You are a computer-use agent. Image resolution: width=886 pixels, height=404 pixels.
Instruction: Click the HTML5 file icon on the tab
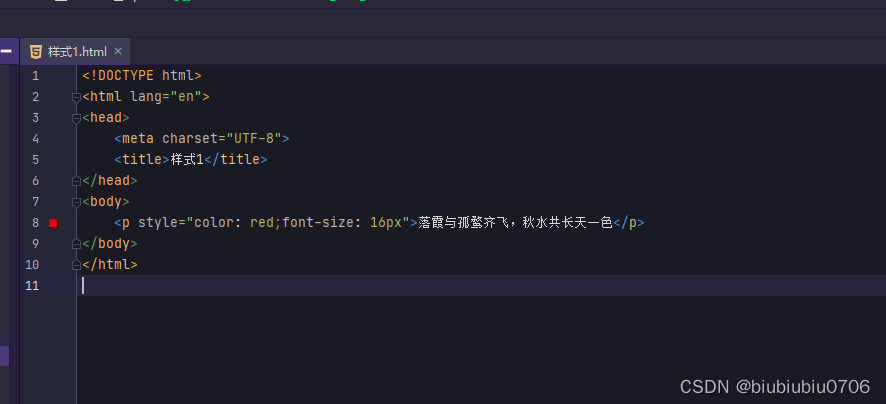(x=36, y=51)
